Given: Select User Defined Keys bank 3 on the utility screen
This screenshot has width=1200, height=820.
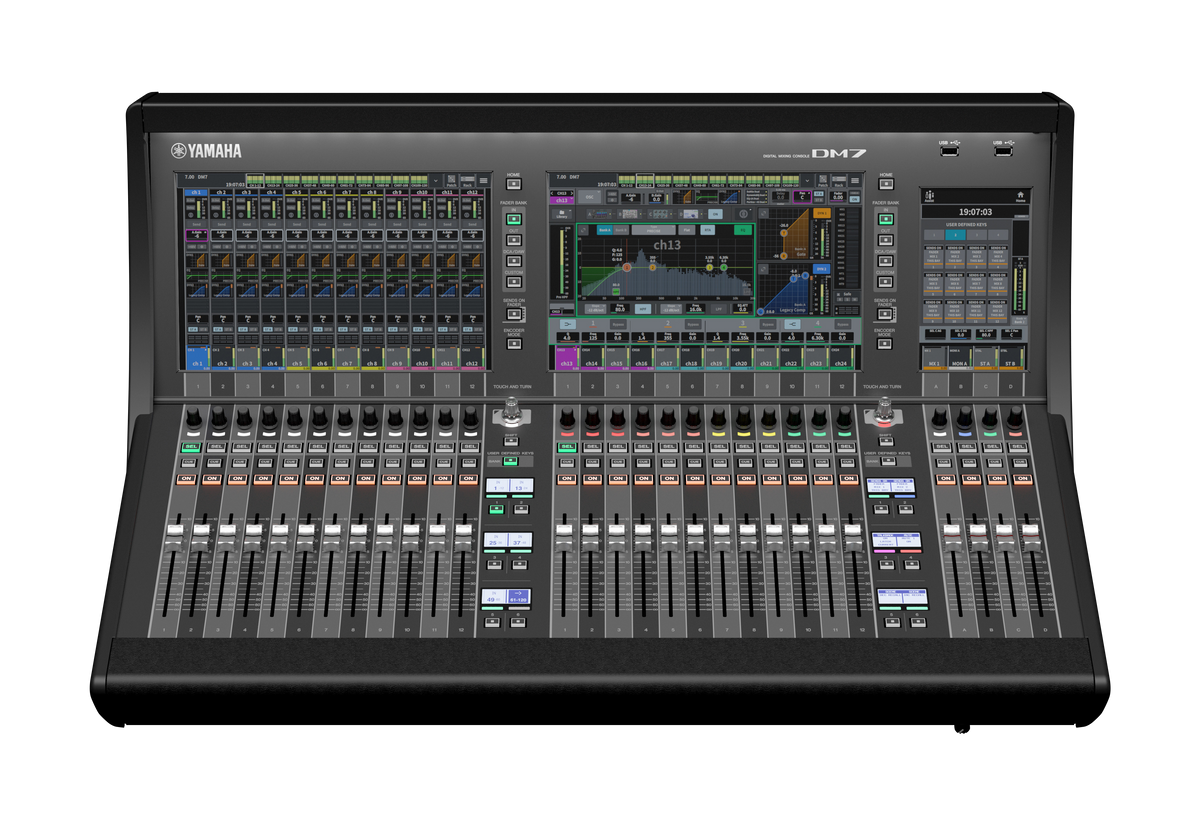Looking at the screenshot, I should (977, 235).
